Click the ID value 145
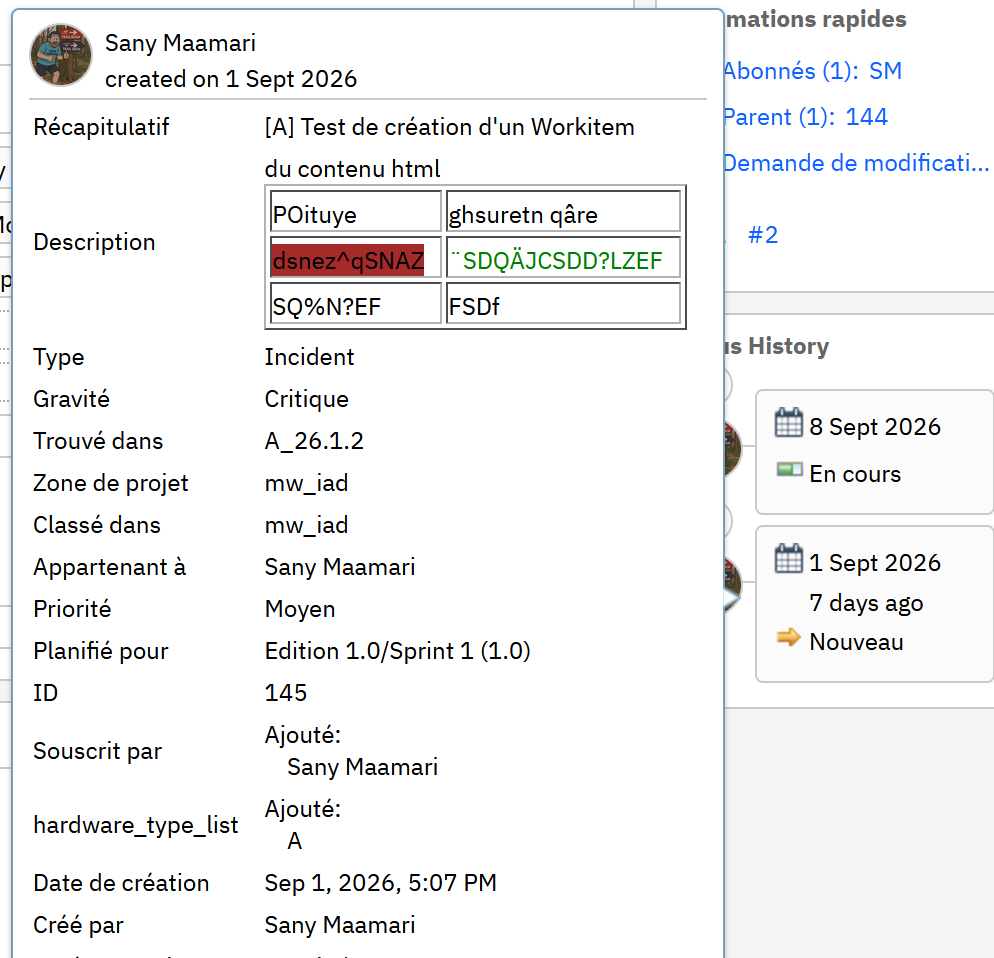Image resolution: width=994 pixels, height=958 pixels. (x=286, y=693)
